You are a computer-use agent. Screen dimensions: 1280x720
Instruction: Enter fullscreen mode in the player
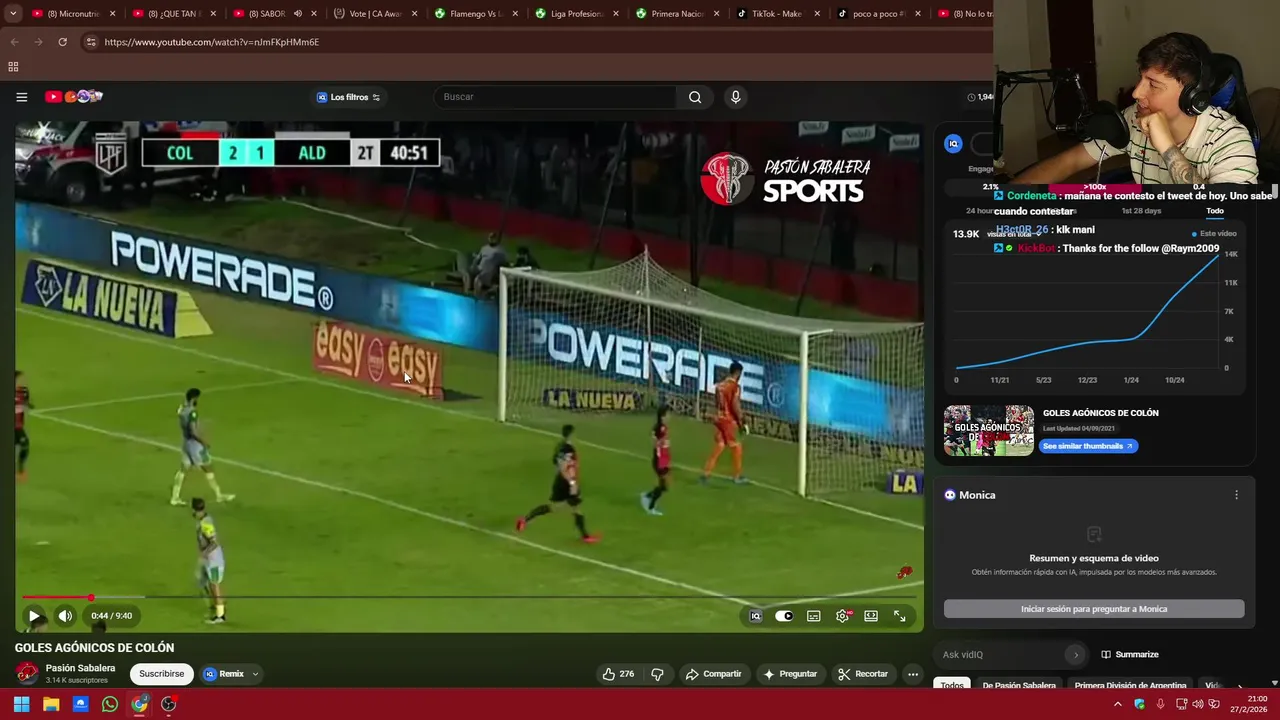(x=900, y=616)
